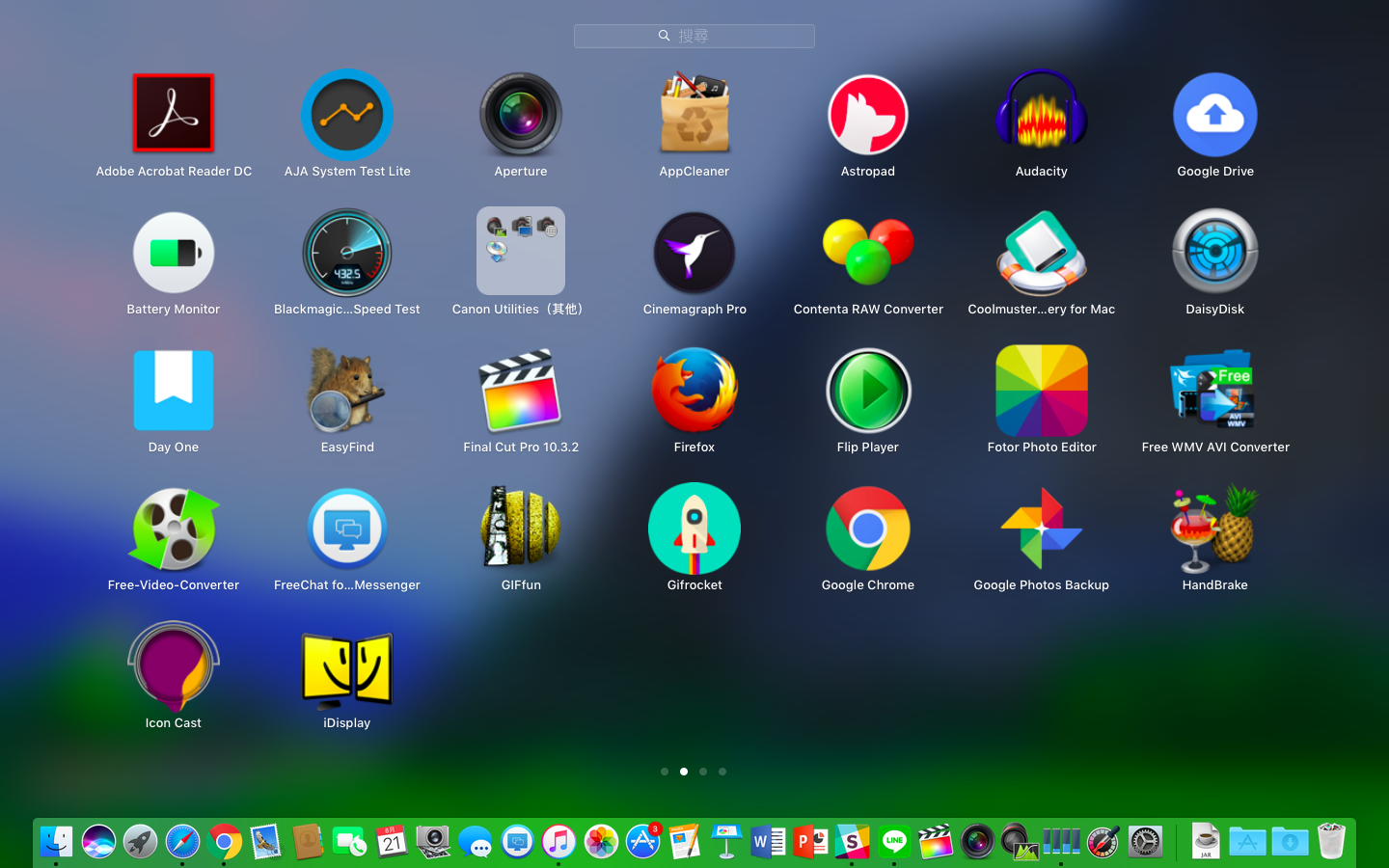This screenshot has width=1389, height=868.
Task: Open Google Chrome from the Launchpad grid
Action: (x=868, y=529)
